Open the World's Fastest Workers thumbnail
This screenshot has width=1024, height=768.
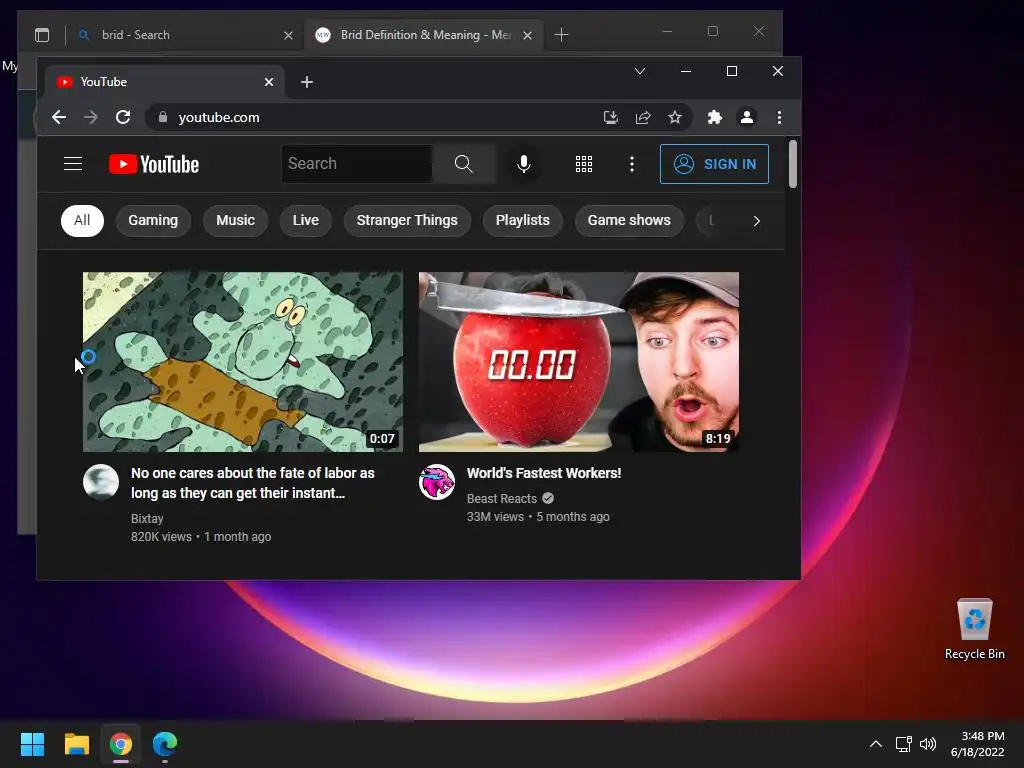click(x=579, y=362)
